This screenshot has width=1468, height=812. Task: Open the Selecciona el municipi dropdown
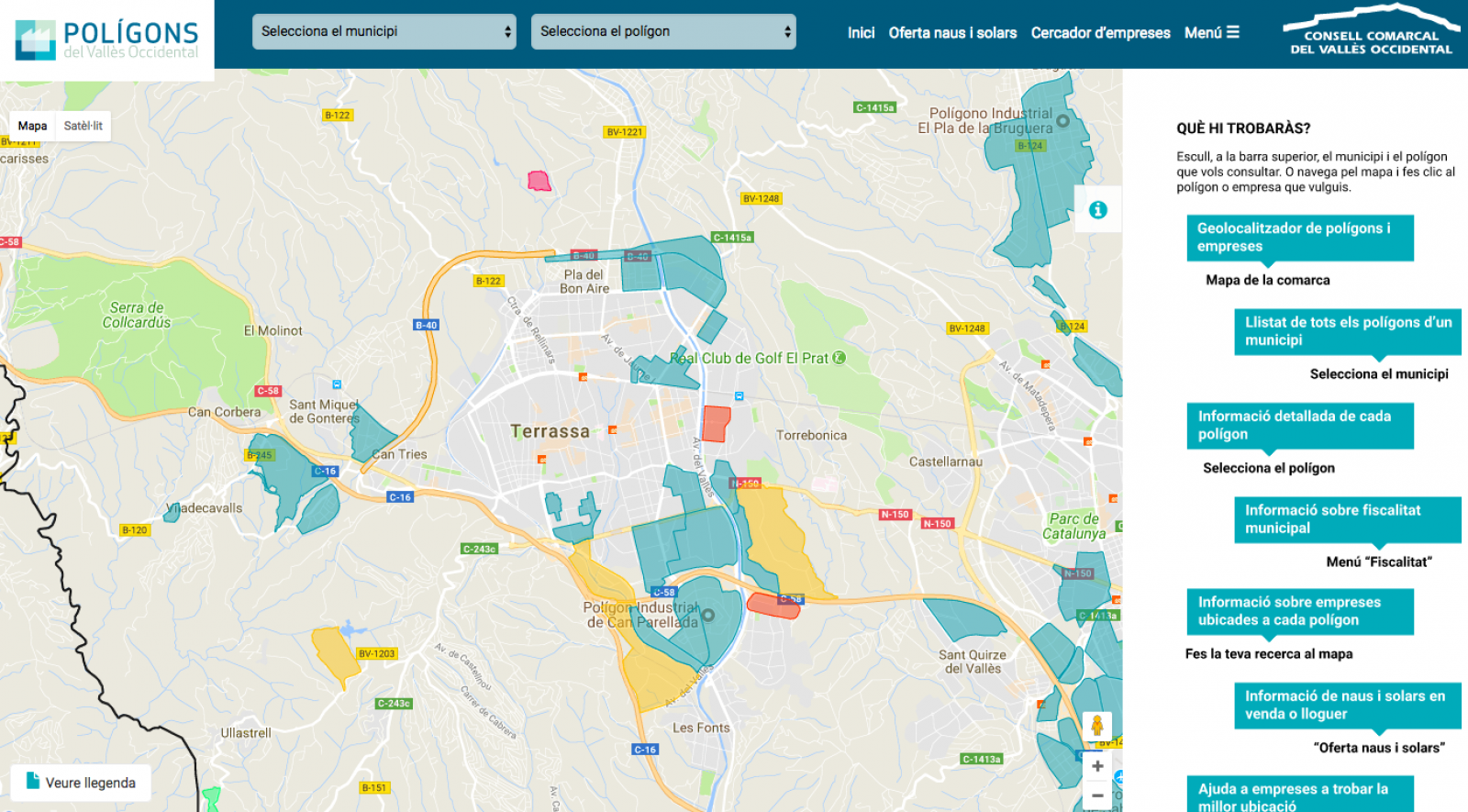(x=384, y=31)
